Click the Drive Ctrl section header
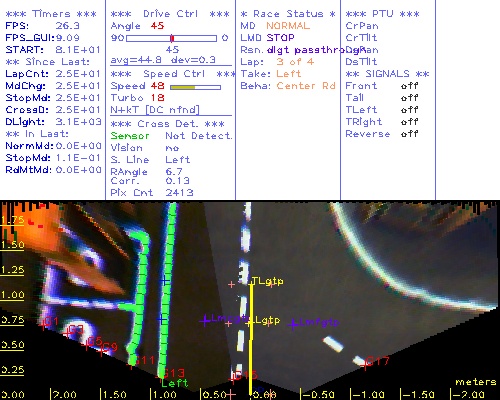500x400 pixels. 170,14
